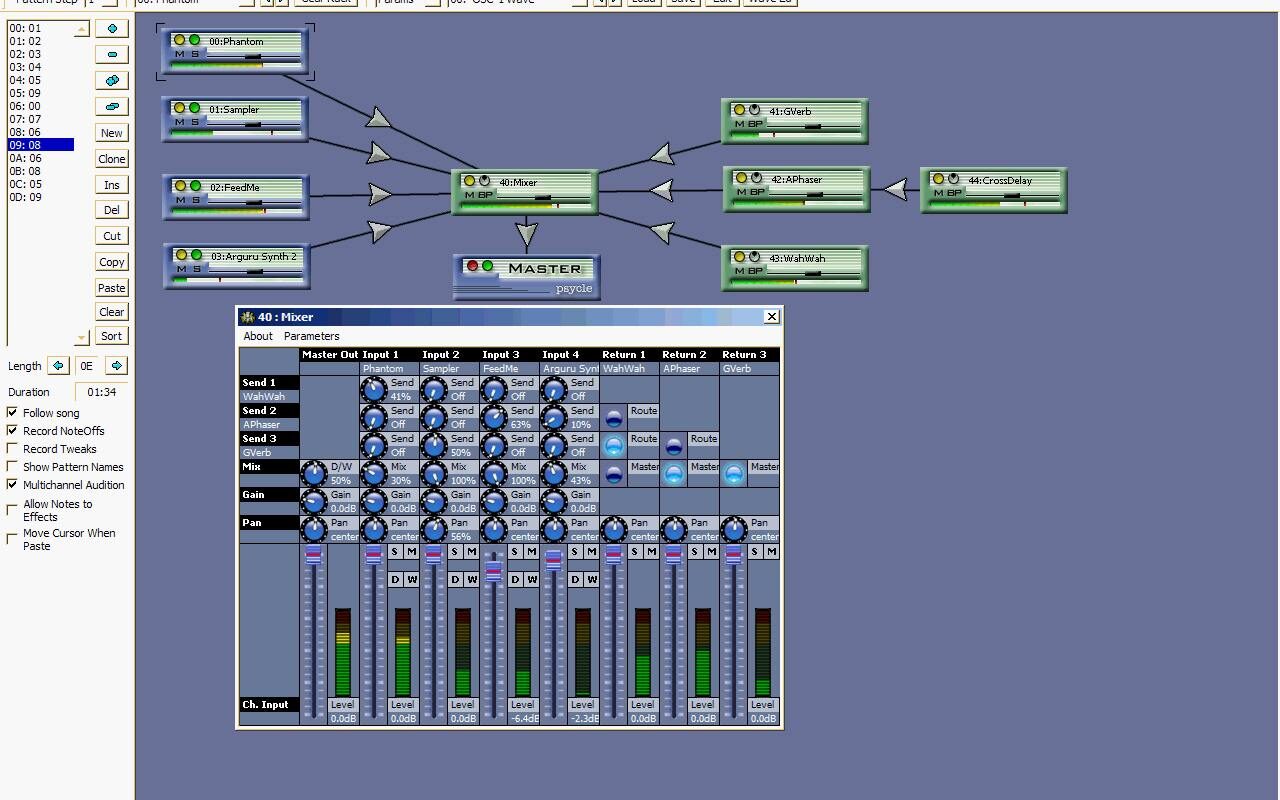This screenshot has height=800, width=1280.
Task: Select the 41:GVerb effect machine
Action: tap(795, 121)
